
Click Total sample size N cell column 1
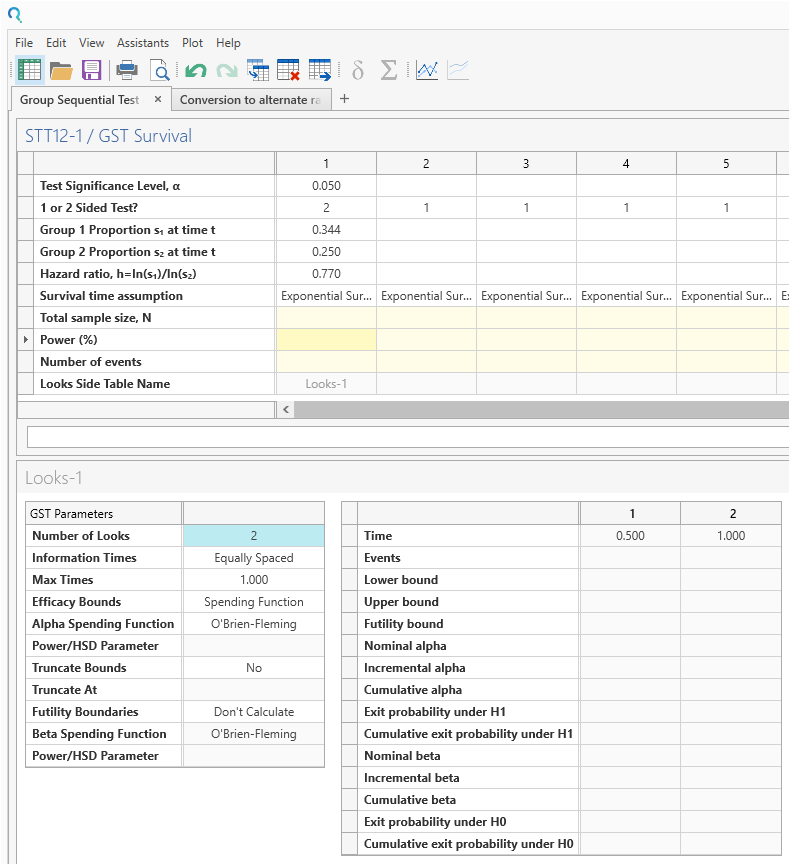pyautogui.click(x=326, y=318)
